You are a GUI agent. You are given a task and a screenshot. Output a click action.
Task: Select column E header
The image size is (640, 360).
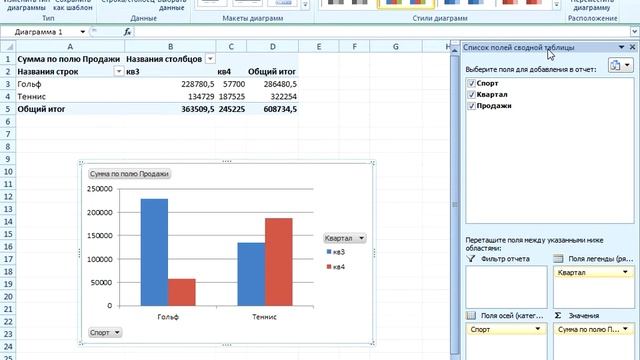coord(319,47)
